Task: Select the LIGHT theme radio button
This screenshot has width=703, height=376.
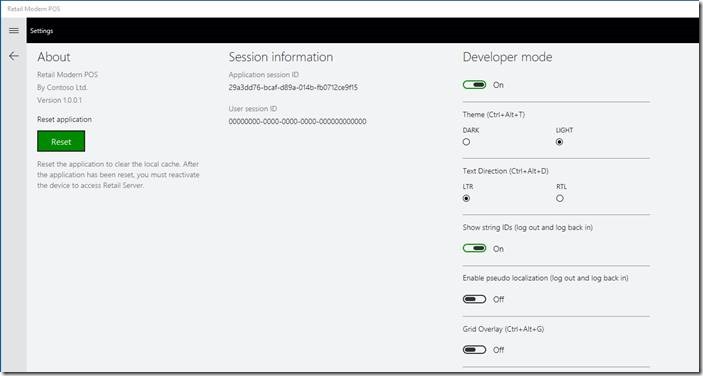Action: click(560, 142)
